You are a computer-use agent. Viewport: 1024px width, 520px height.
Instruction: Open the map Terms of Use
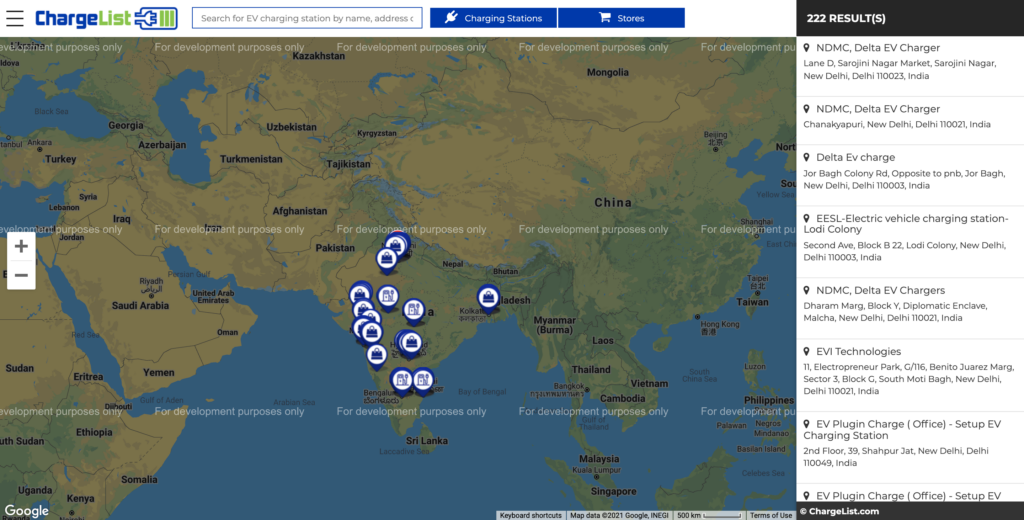tap(771, 515)
